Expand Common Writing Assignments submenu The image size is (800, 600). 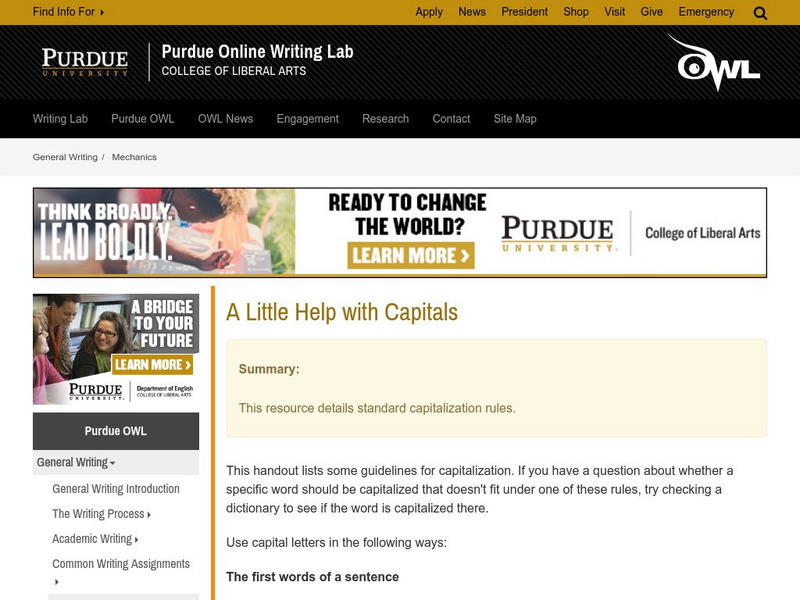121,572
